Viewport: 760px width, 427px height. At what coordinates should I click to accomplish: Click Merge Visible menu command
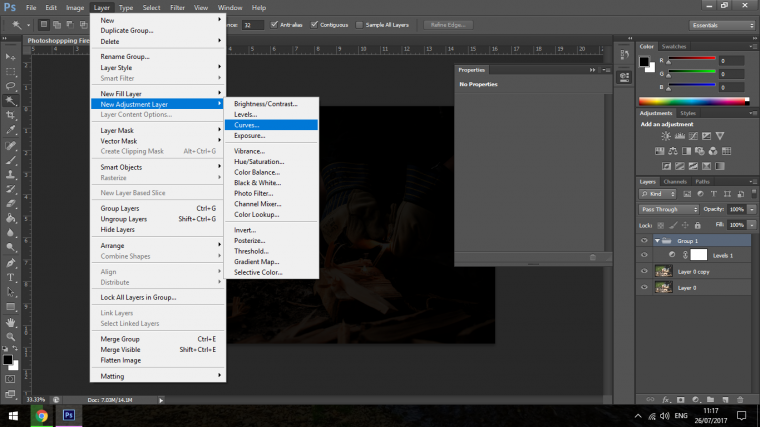(158, 349)
